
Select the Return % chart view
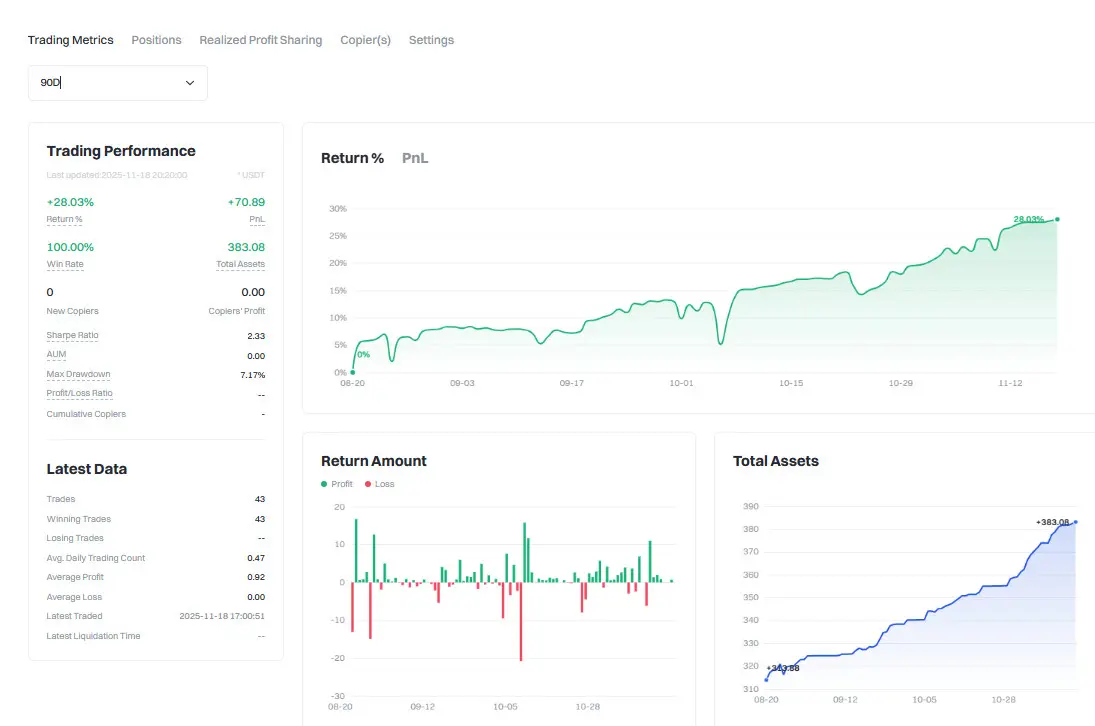[352, 158]
